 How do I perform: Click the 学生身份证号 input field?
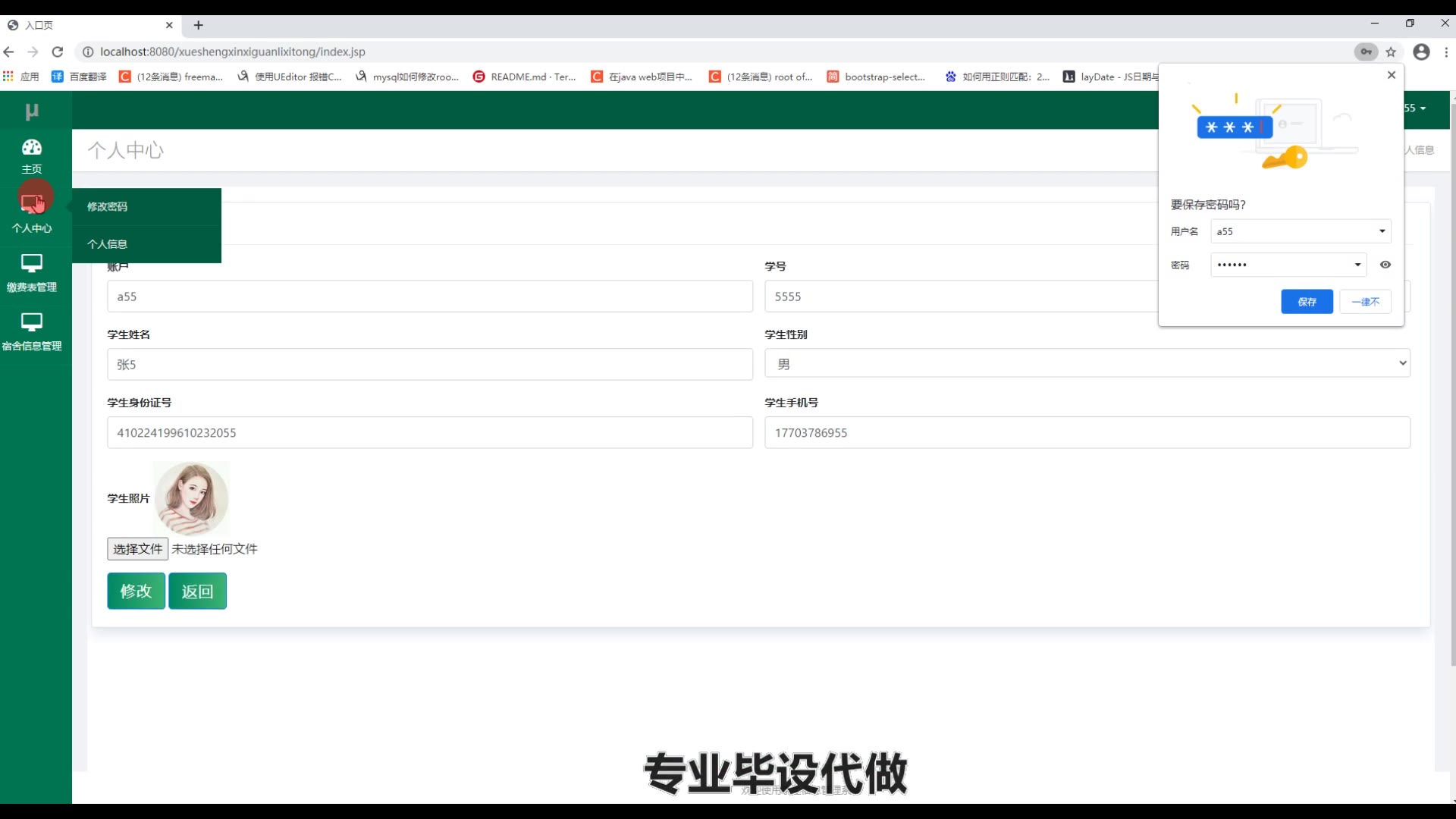[430, 433]
